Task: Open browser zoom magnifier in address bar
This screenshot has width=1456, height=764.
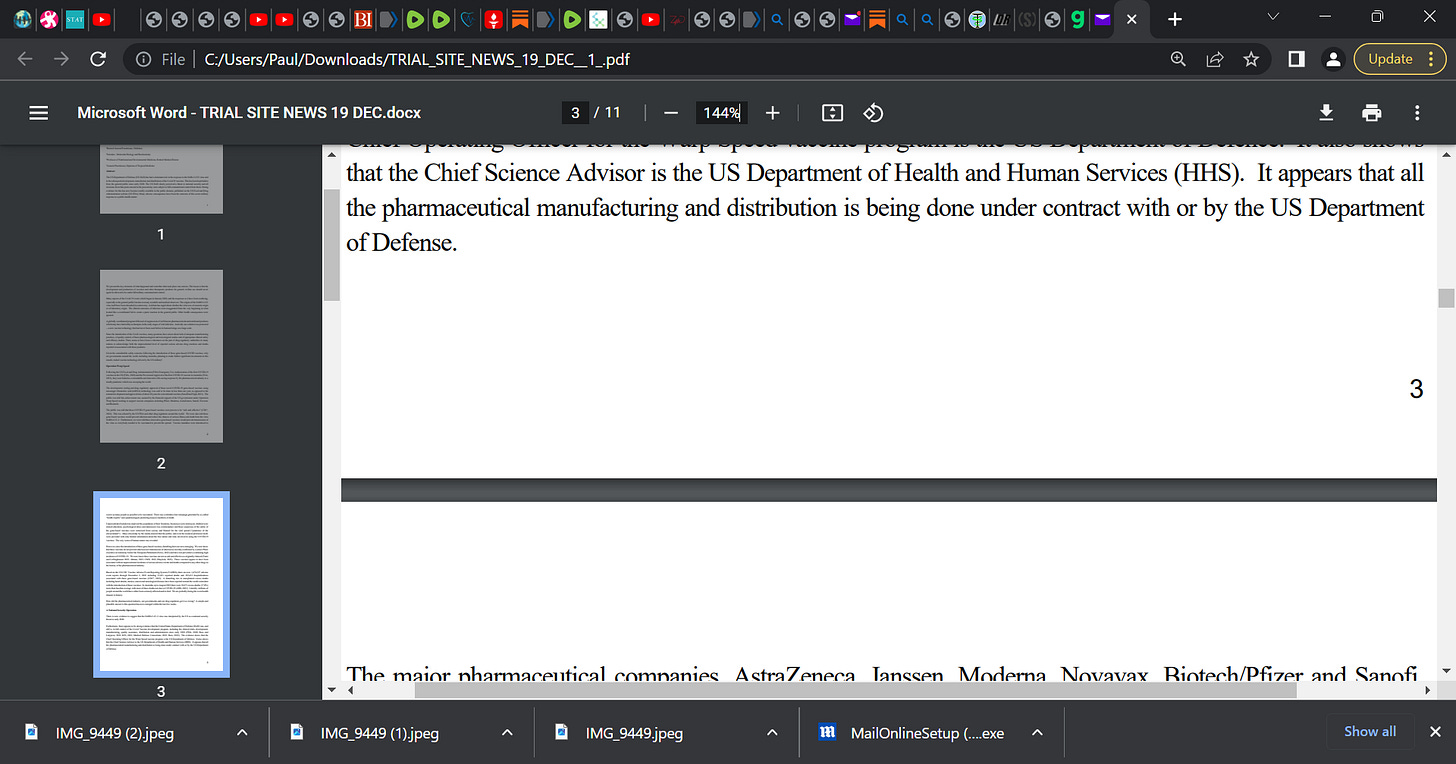Action: click(1179, 59)
